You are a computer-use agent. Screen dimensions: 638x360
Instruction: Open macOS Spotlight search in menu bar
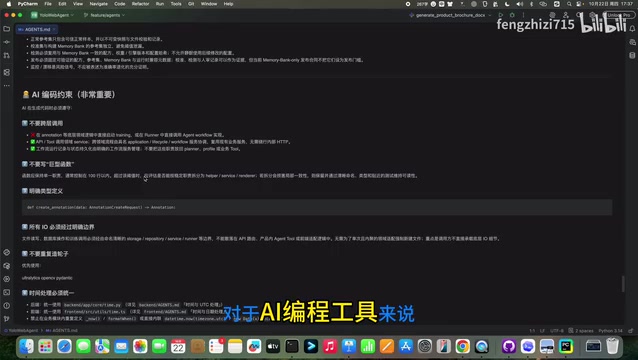(x=569, y=4)
